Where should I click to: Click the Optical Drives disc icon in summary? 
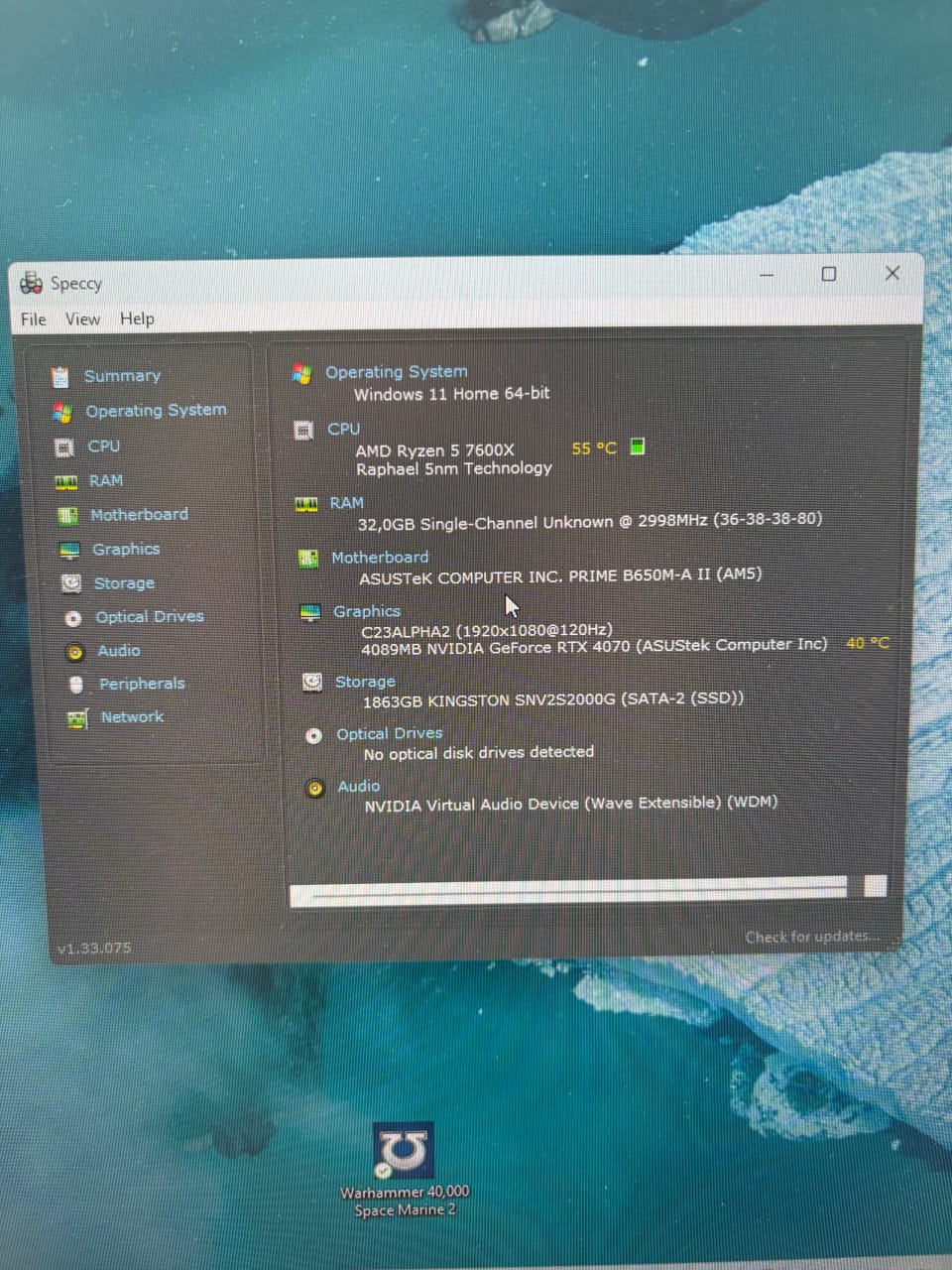click(x=314, y=736)
